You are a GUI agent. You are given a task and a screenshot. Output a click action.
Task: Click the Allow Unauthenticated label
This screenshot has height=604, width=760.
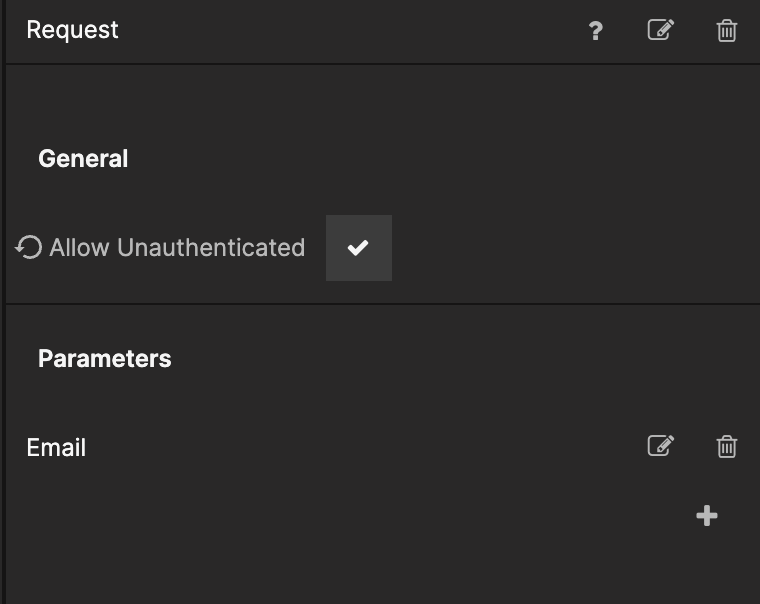[x=177, y=248]
